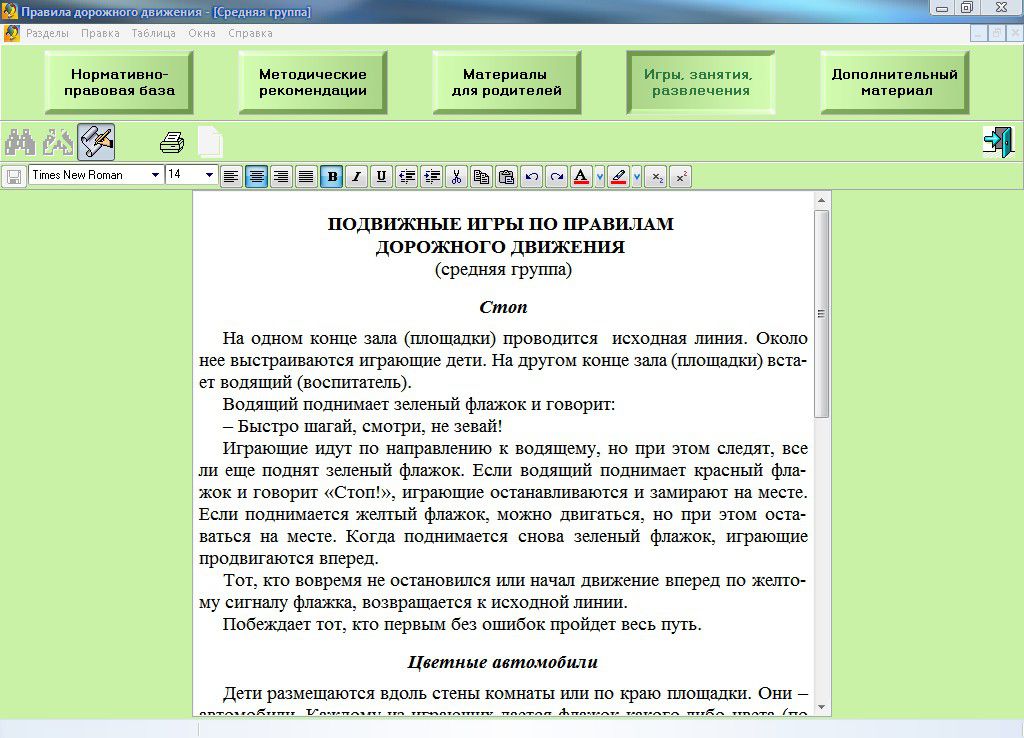Copy selection with the copy icon
Viewport: 1024px width, 738px height.
481,176
